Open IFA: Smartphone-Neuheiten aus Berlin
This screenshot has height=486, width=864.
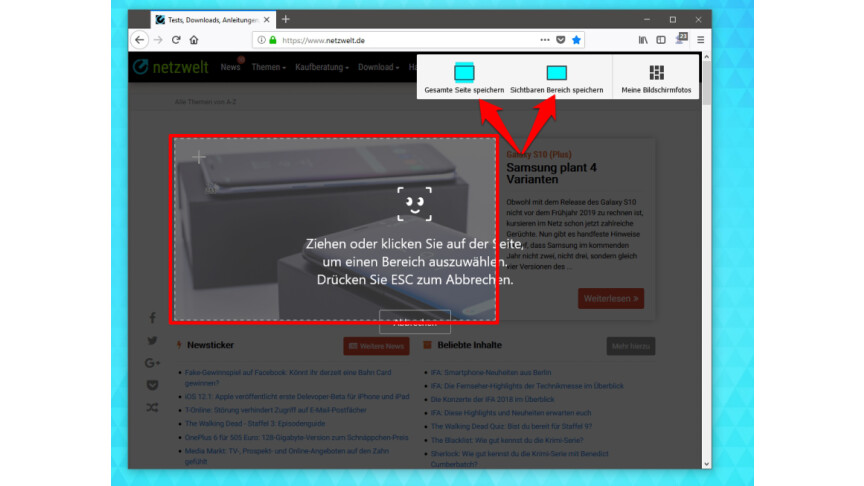click(490, 372)
